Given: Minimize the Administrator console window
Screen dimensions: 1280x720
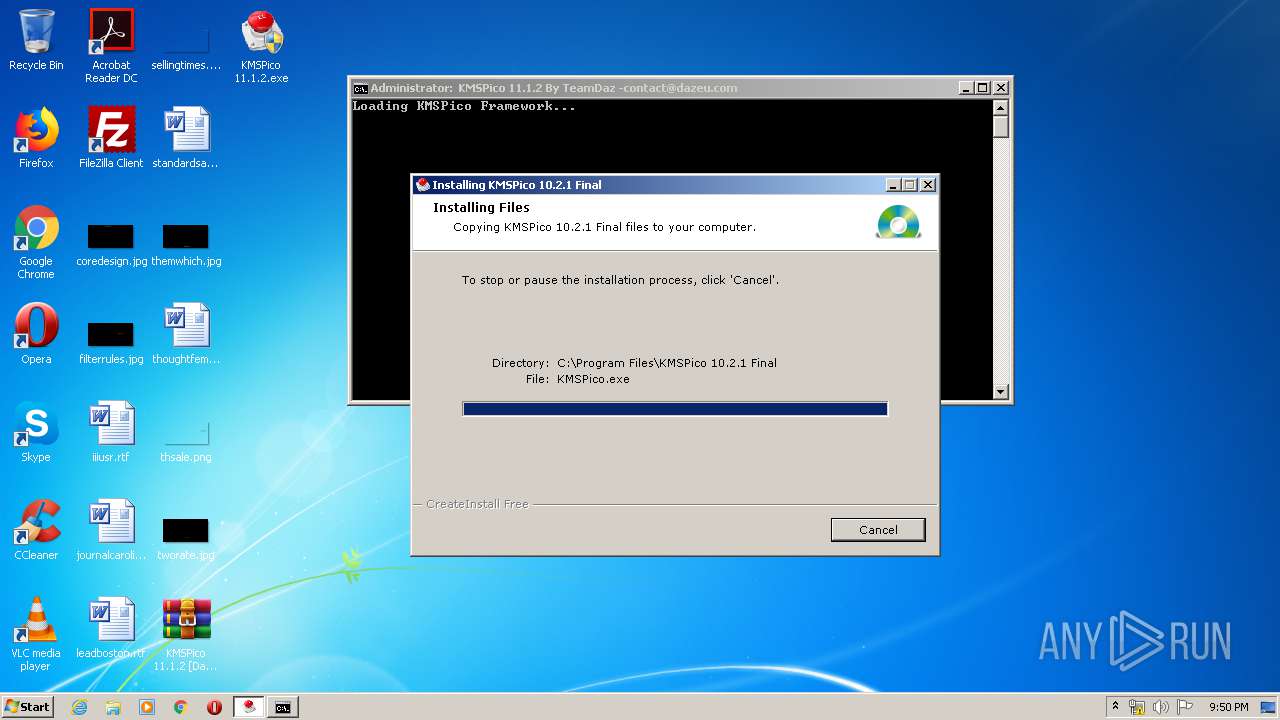Looking at the screenshot, I should click(966, 88).
